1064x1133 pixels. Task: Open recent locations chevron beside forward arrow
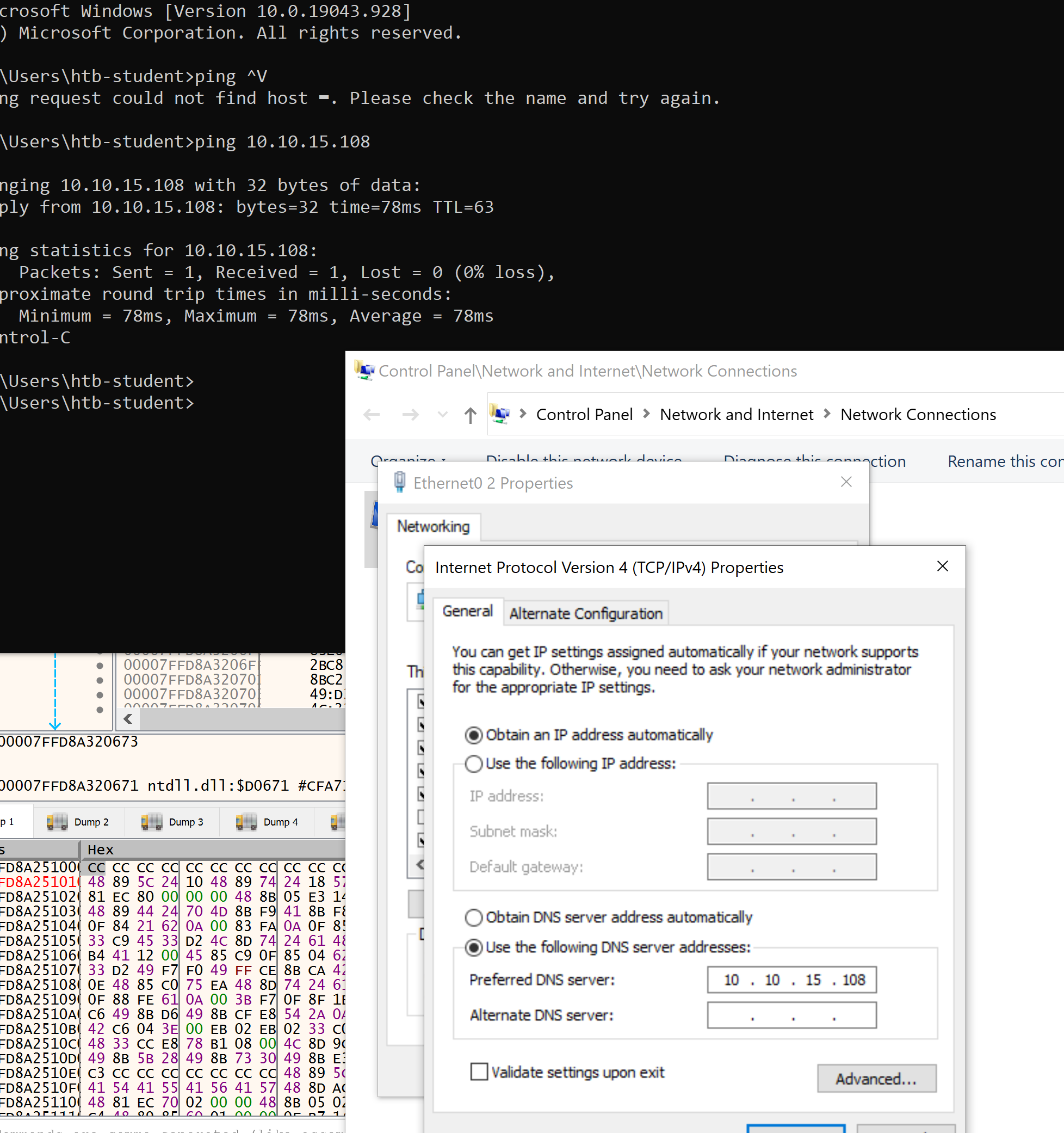[443, 414]
